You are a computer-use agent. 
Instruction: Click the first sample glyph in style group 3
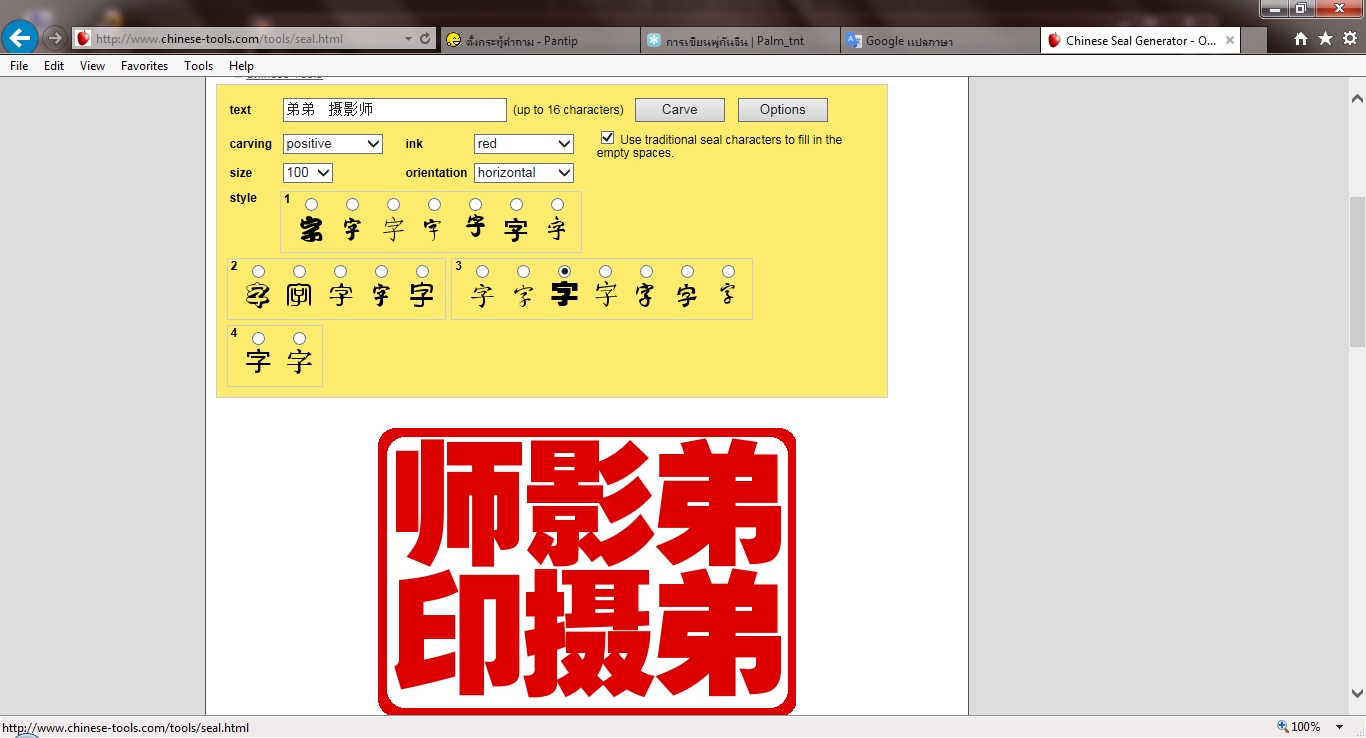pyautogui.click(x=483, y=295)
